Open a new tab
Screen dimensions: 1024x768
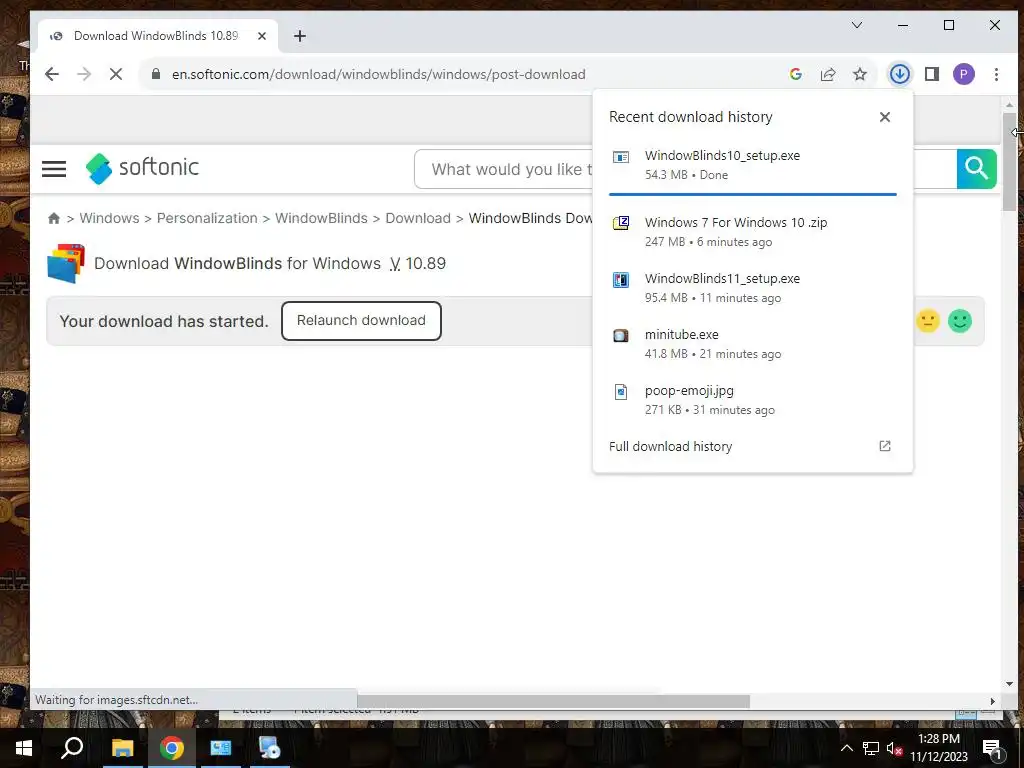[300, 36]
